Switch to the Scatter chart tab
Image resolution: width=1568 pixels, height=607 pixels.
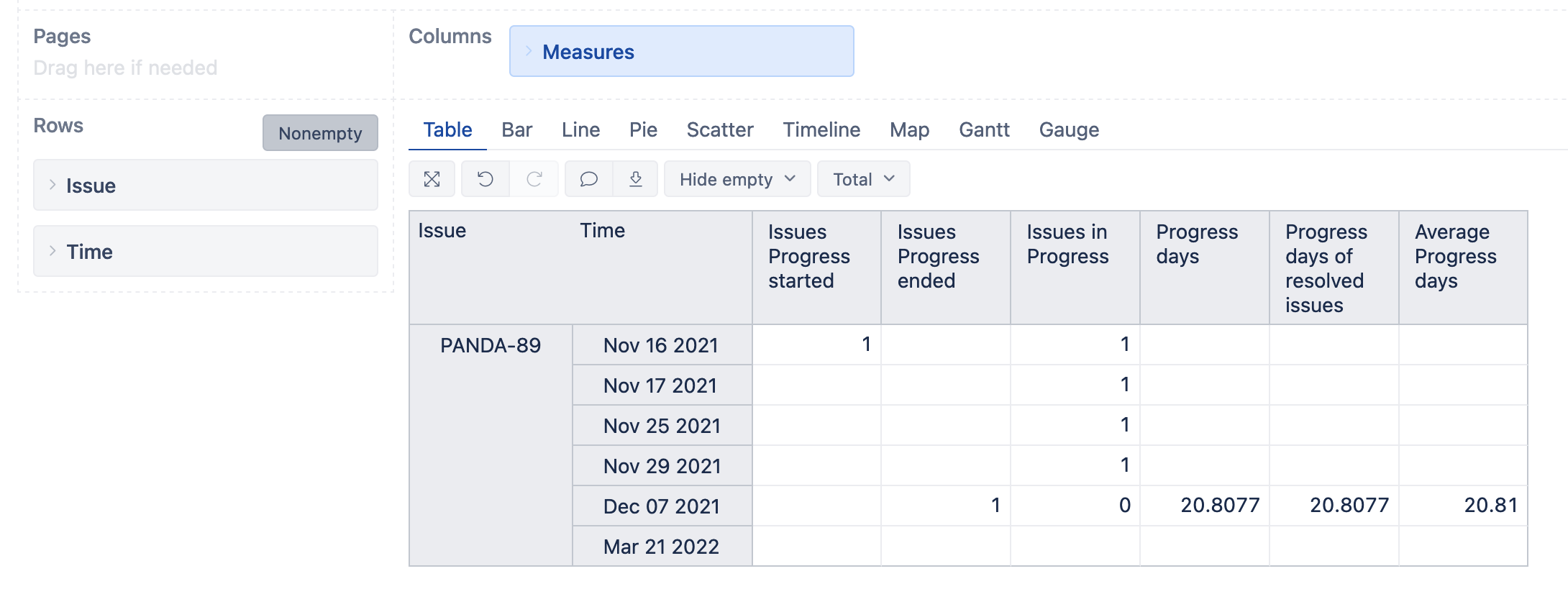click(x=720, y=130)
